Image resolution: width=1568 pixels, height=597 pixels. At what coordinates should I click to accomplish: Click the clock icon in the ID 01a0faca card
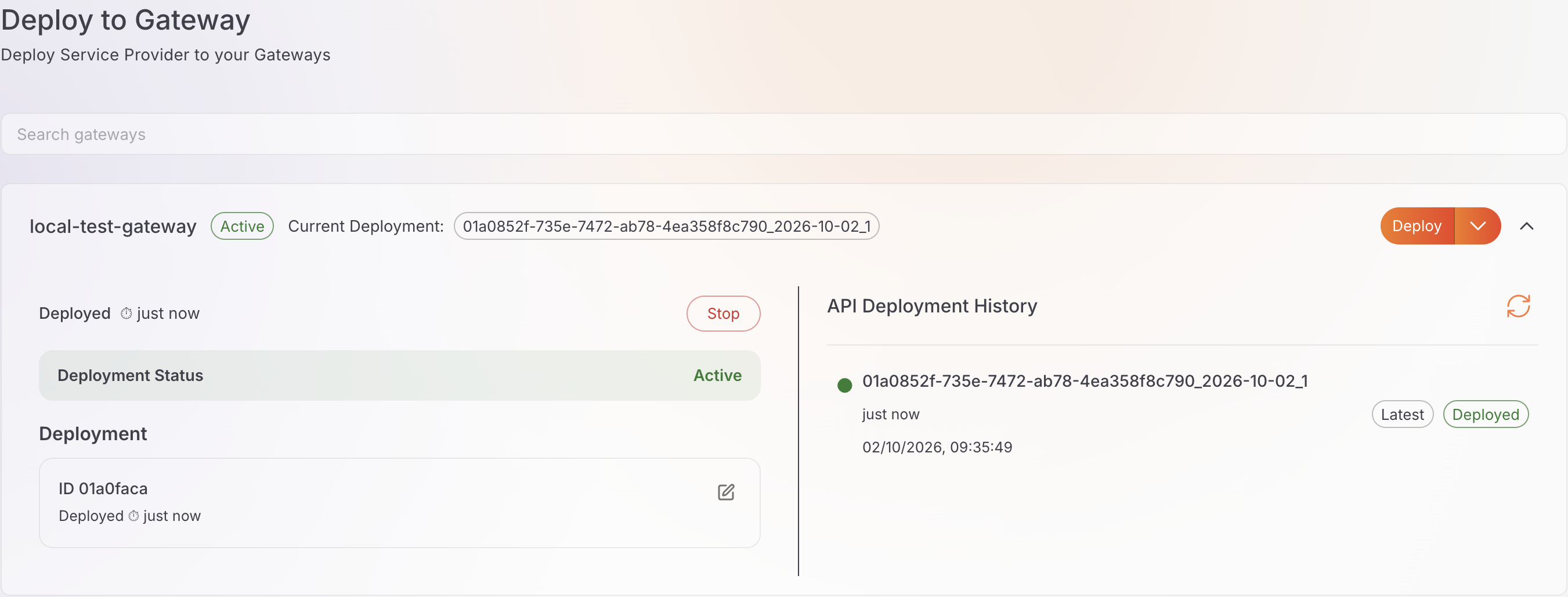[133, 516]
